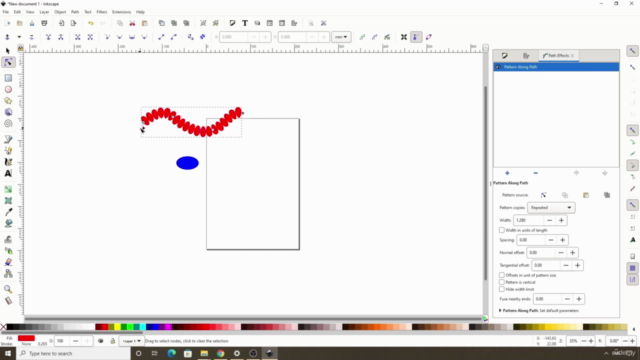Click the Paste clipboard icon

tap(144, 23)
